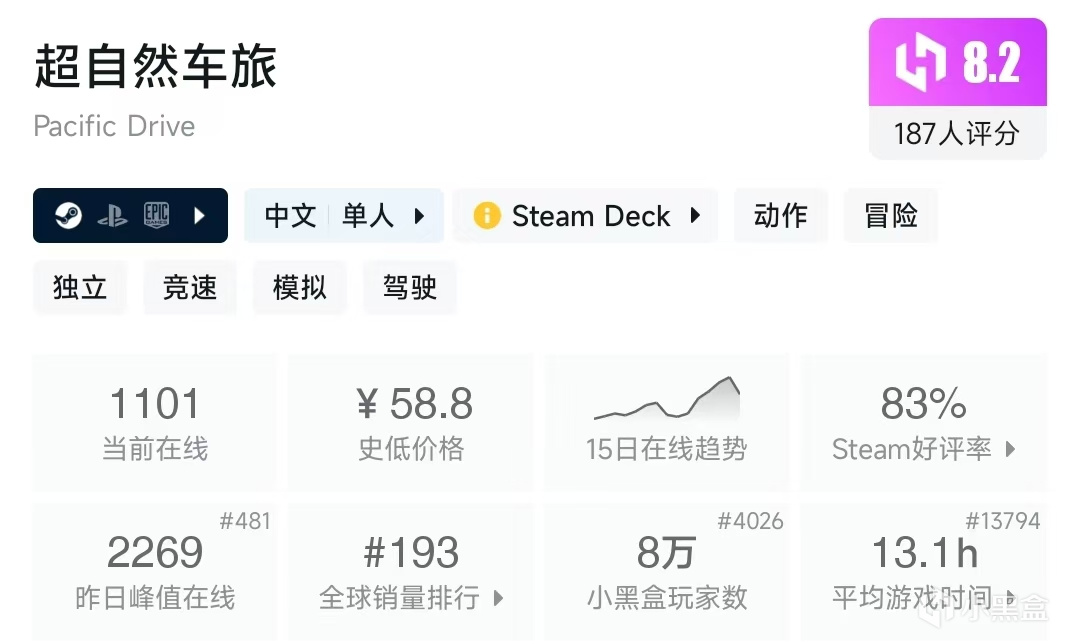Open the Steam好评率 review details arrow
The height and width of the screenshot is (644, 1080).
click(x=1010, y=449)
